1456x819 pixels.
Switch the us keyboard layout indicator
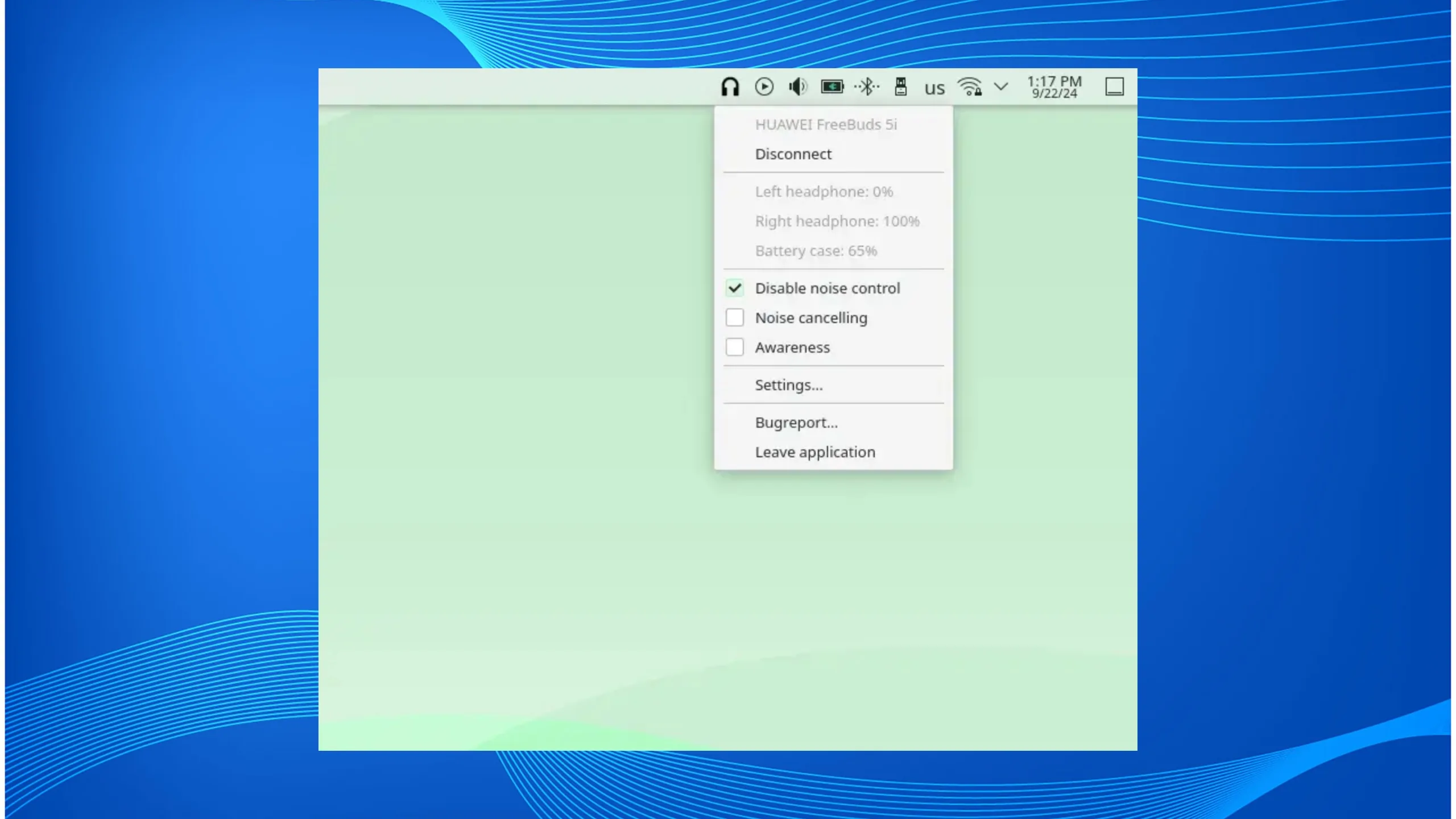click(934, 88)
